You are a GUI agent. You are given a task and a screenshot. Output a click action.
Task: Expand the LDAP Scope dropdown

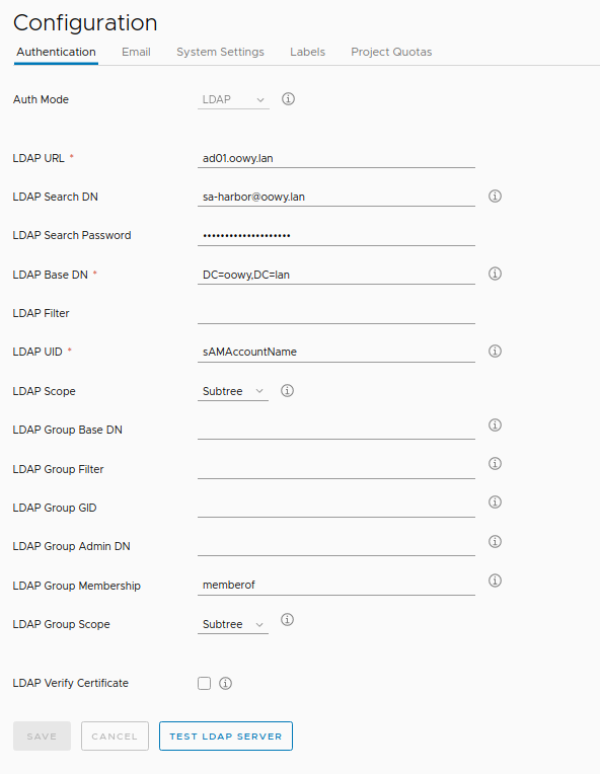[234, 391]
